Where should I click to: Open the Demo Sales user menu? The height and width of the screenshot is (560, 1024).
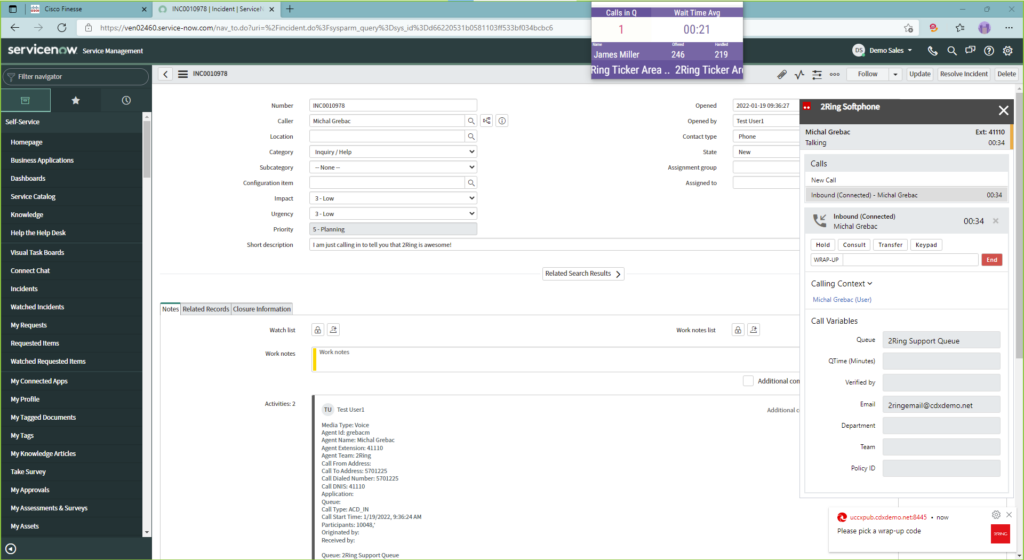(882, 50)
